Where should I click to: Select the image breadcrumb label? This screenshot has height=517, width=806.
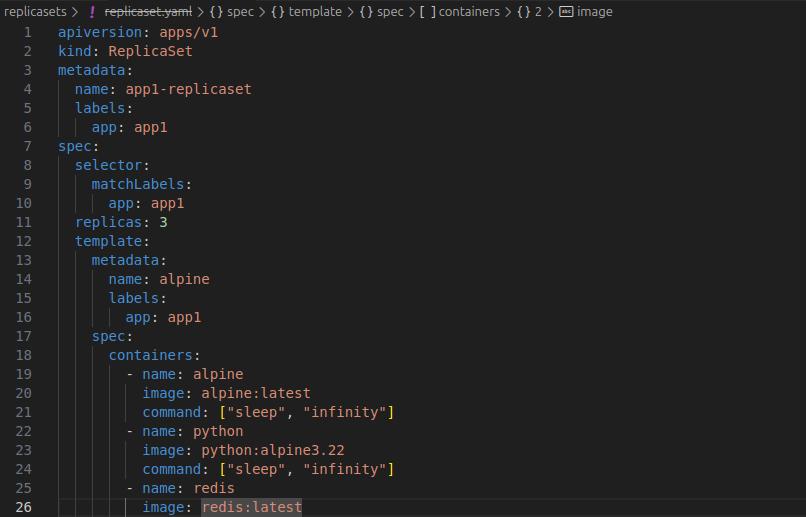[595, 12]
